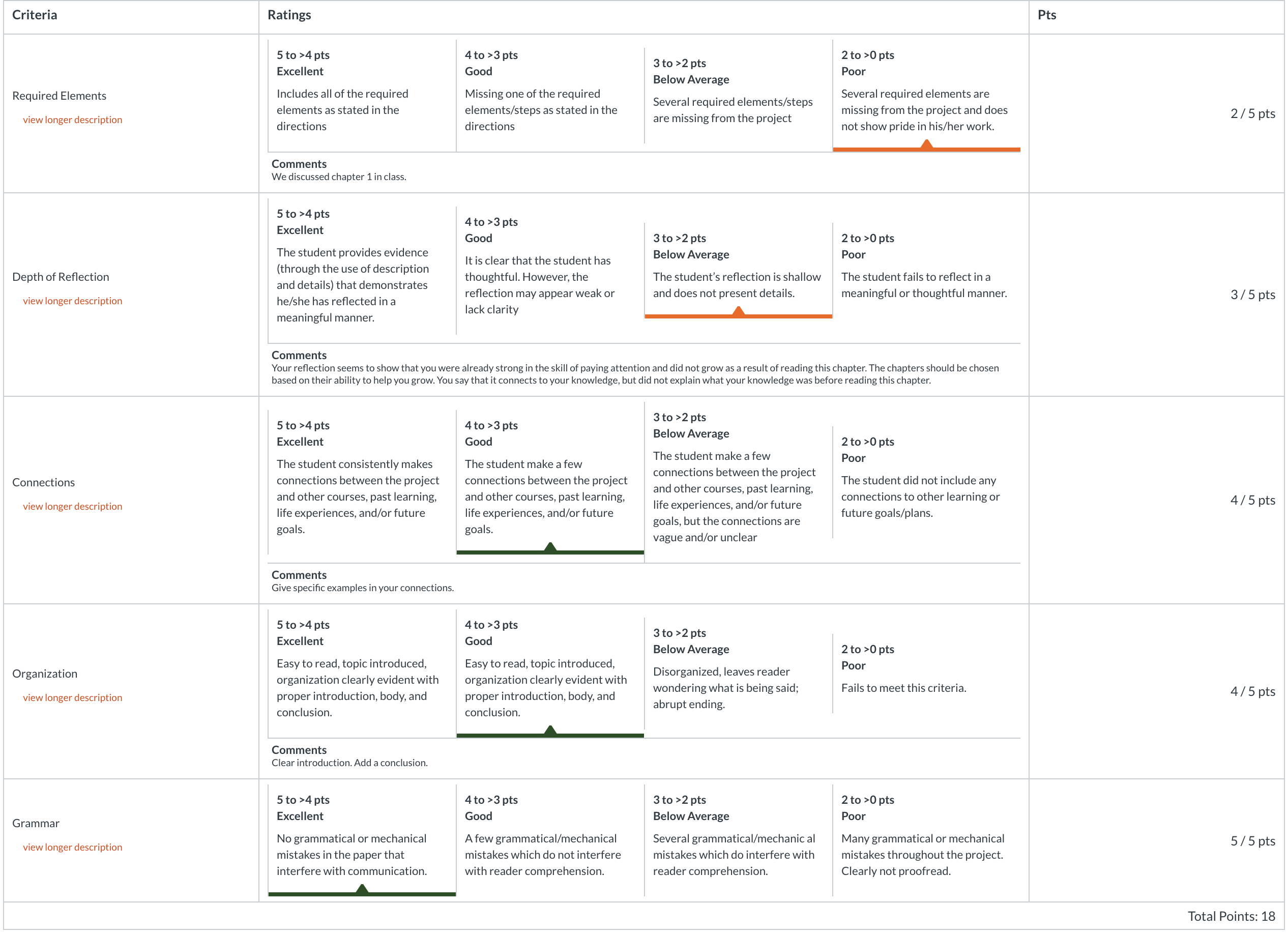View longer description for Depth of Reflection
Image resolution: width=1288 pixels, height=933 pixels.
point(72,301)
